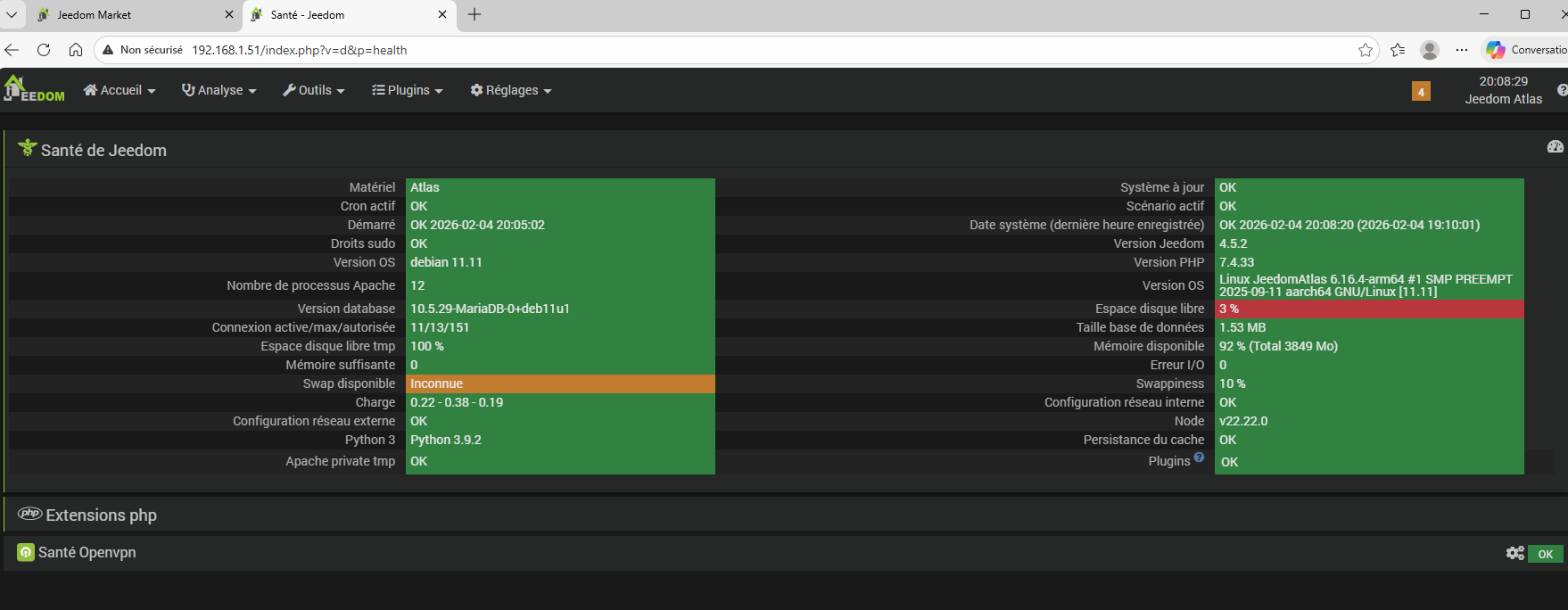Click the Version PHP value 7.4.33
This screenshot has height=610, width=1568.
pyautogui.click(x=1369, y=262)
